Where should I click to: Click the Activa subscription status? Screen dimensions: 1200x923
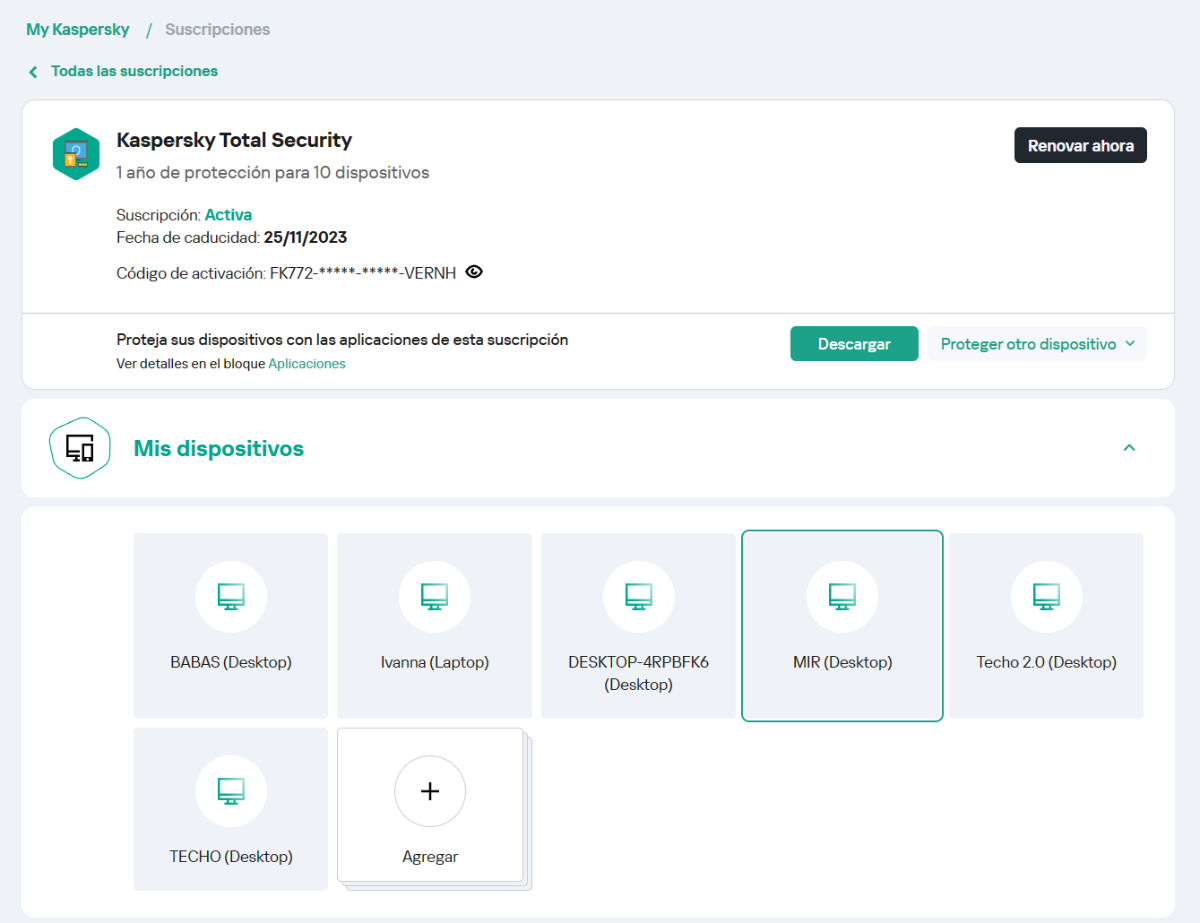(x=228, y=215)
